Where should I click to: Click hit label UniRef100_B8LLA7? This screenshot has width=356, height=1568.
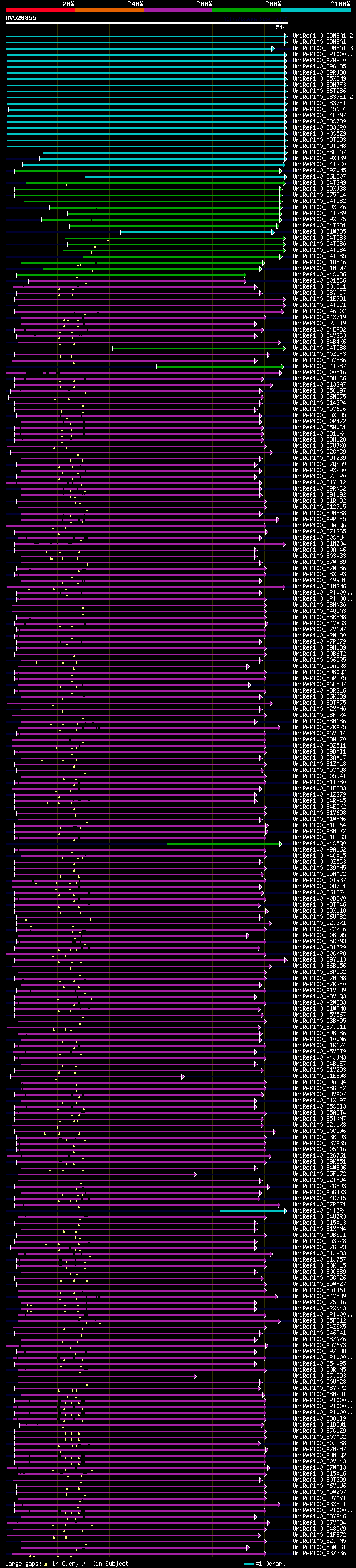pyautogui.click(x=319, y=152)
